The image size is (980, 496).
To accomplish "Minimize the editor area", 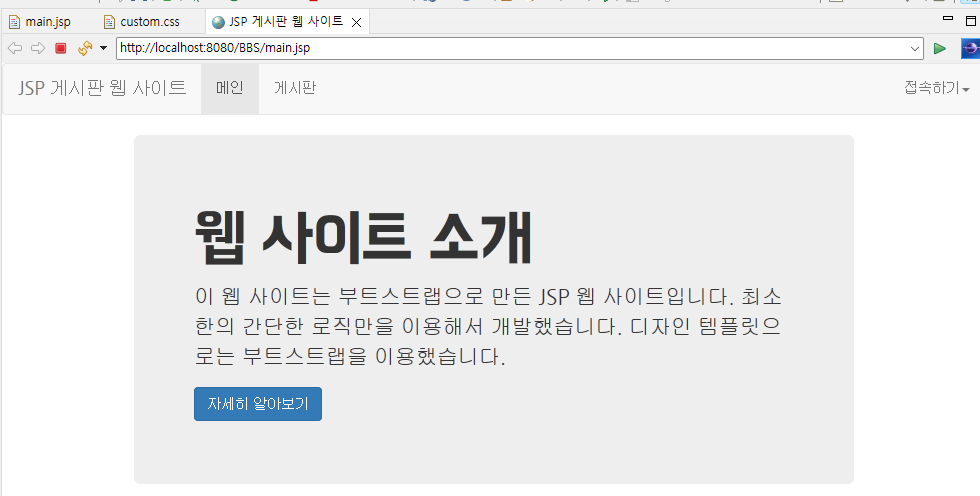I will (948, 19).
